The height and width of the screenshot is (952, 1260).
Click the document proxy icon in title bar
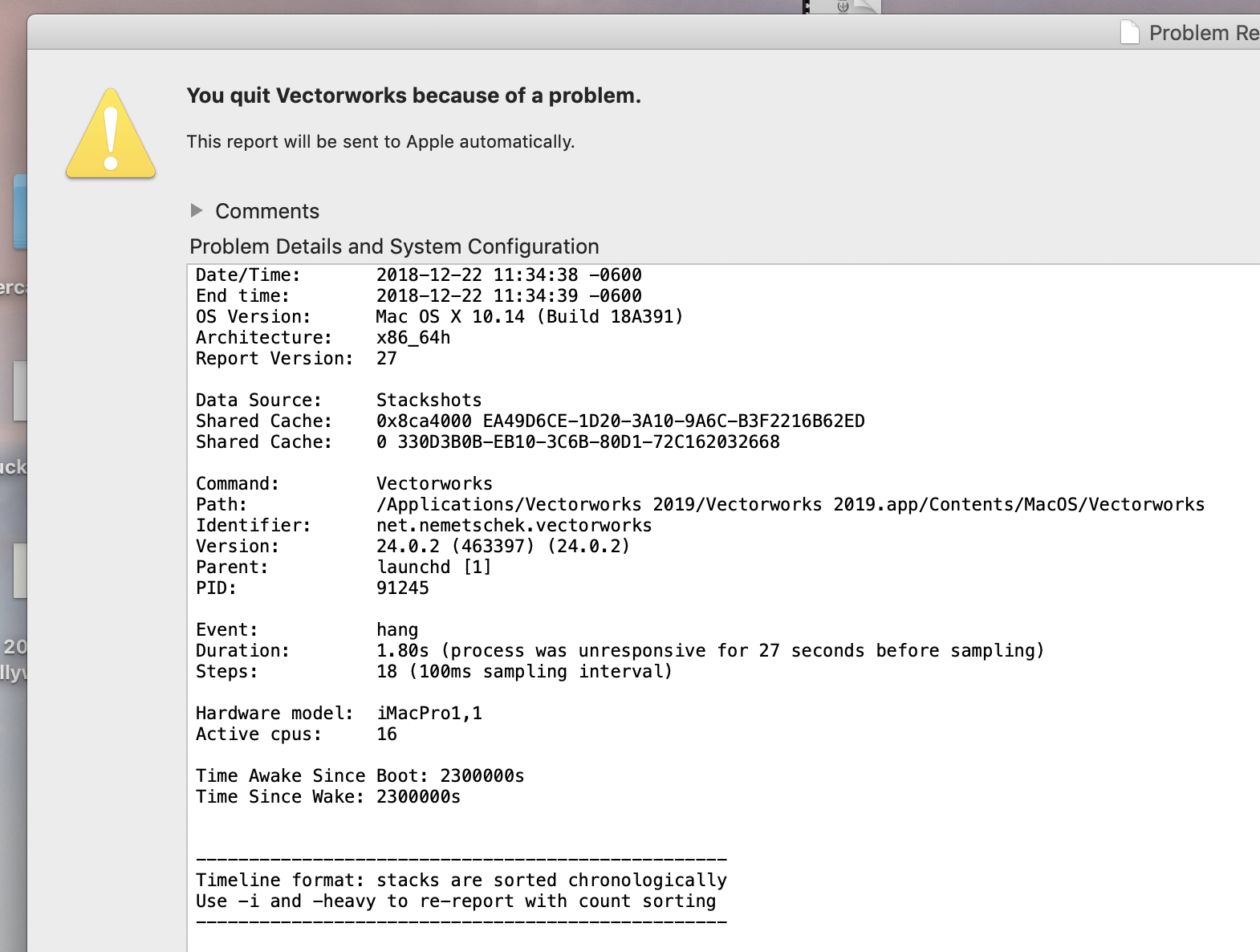coord(1129,33)
